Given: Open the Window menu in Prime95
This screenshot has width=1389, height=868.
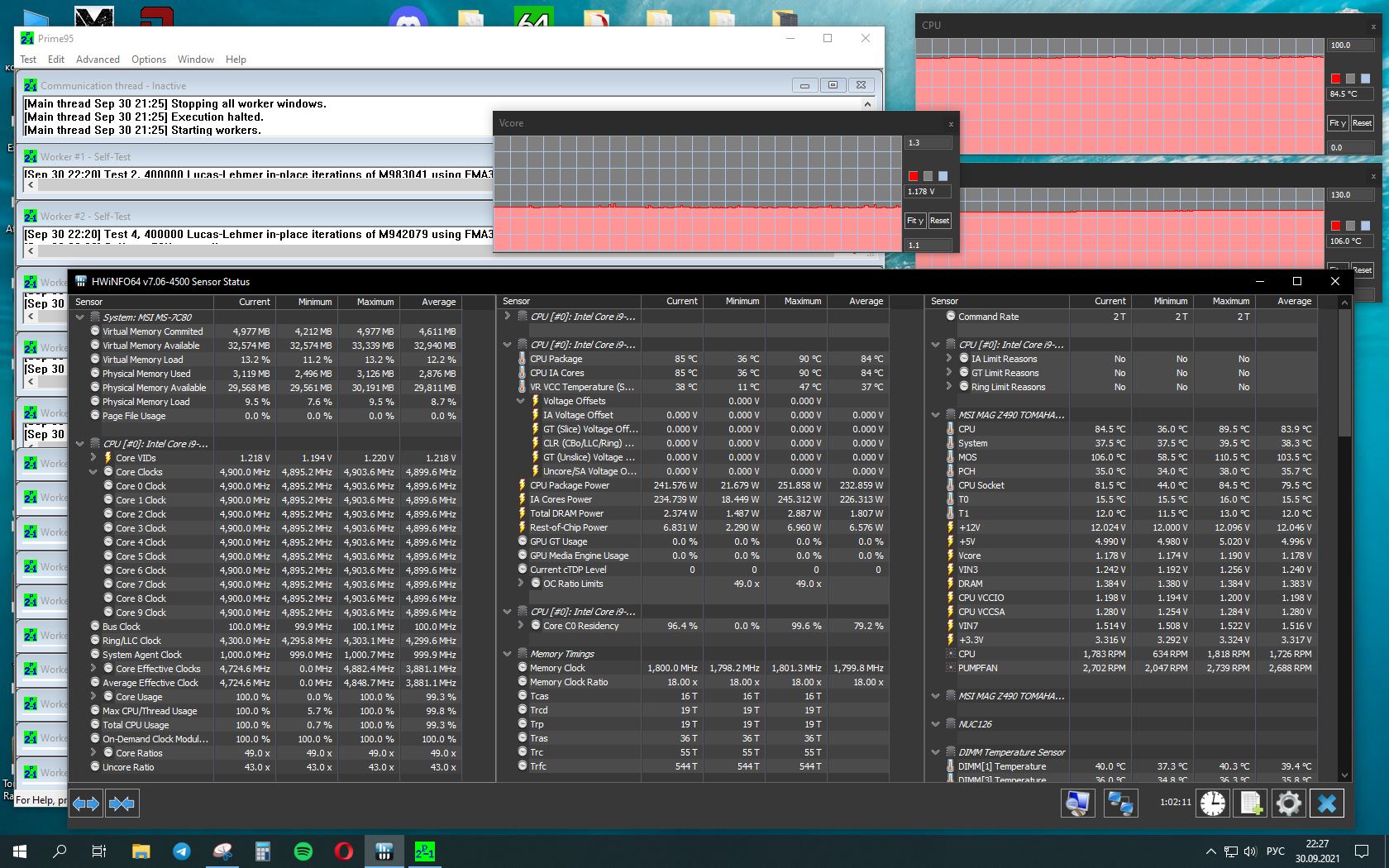Looking at the screenshot, I should [x=195, y=60].
